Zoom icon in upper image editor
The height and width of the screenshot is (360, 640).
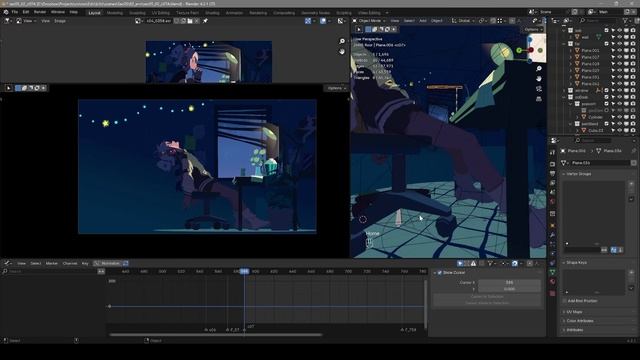(342, 41)
